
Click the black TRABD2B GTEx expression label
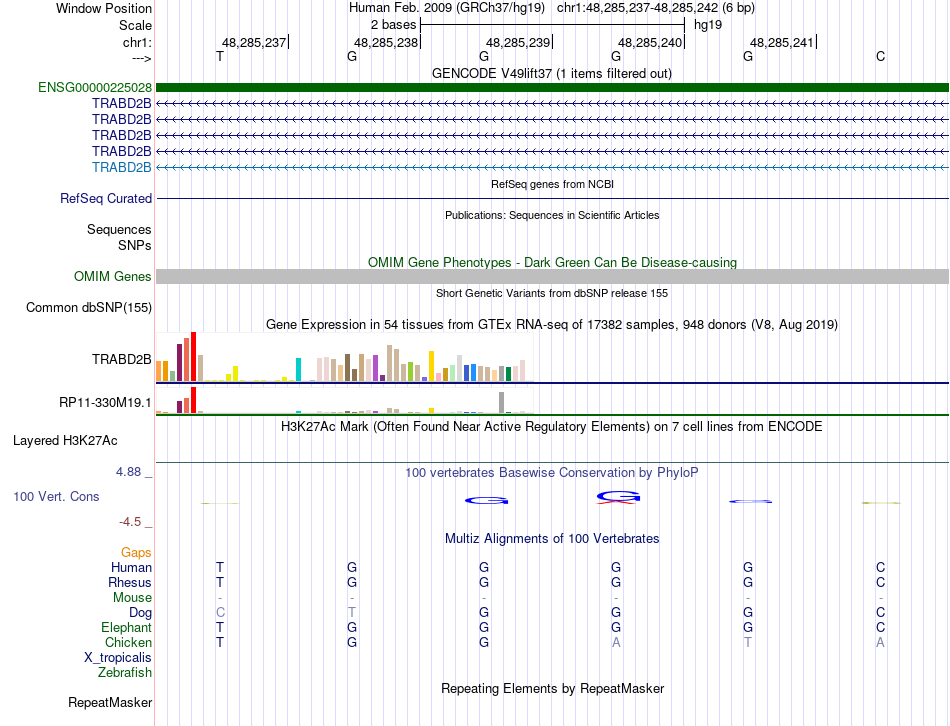[x=121, y=359]
